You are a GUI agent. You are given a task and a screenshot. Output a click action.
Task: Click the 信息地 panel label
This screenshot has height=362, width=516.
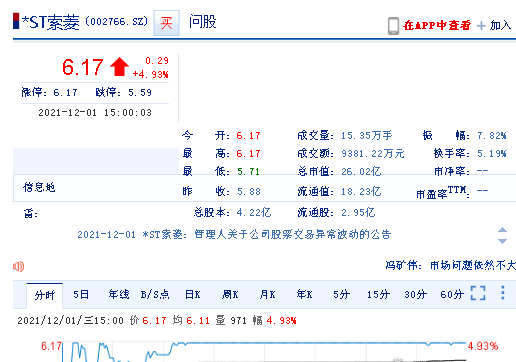39,187
